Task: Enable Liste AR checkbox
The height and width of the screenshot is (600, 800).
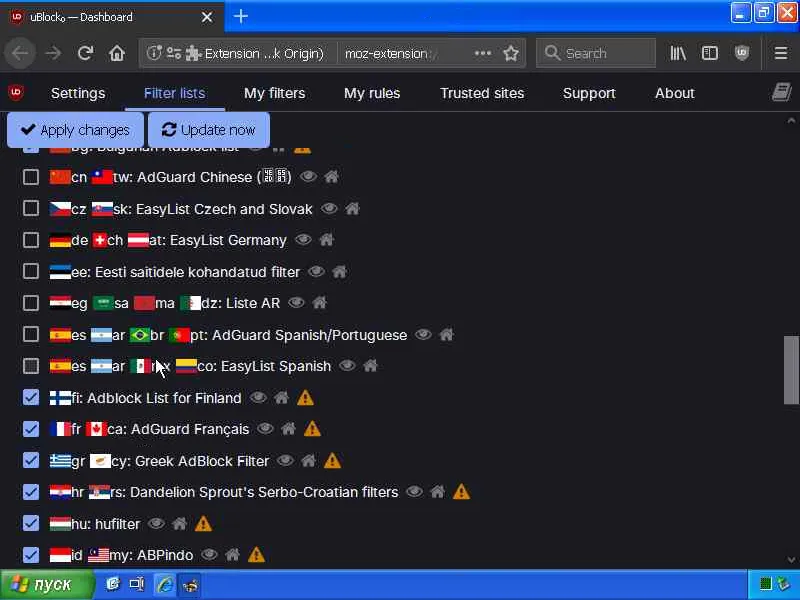Action: [31, 303]
